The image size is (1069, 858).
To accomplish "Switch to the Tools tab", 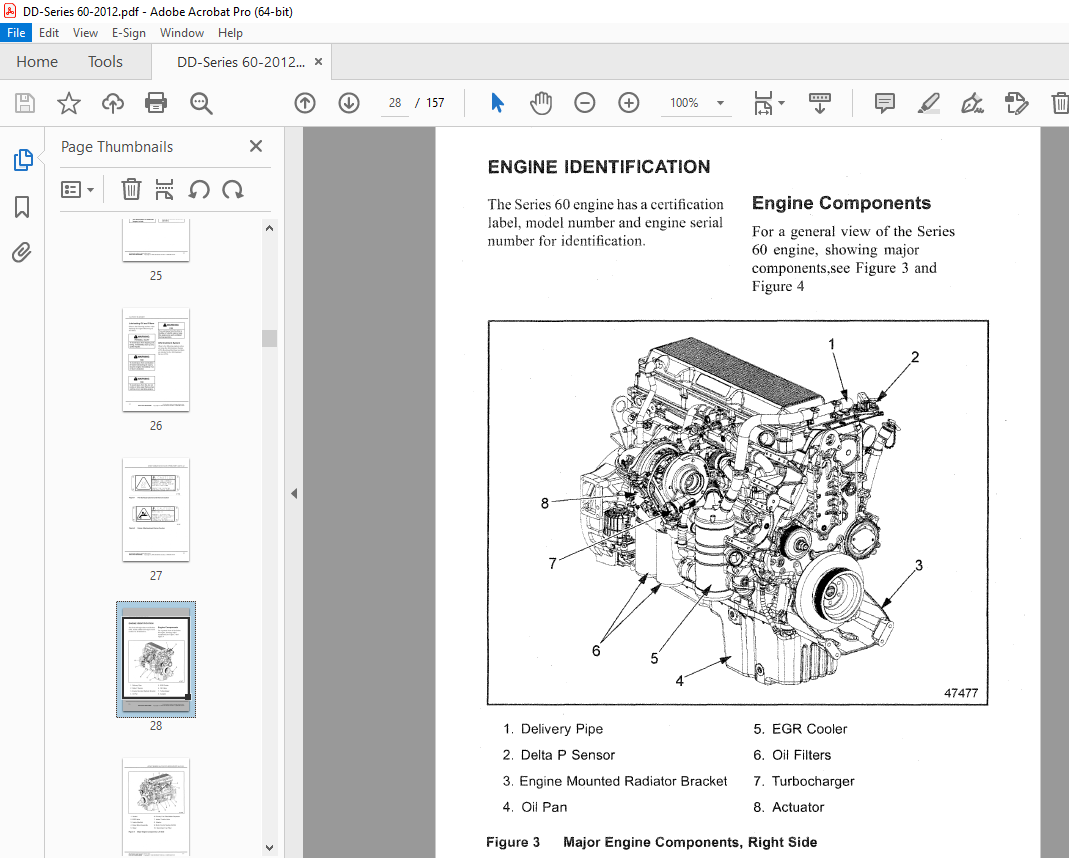I will (x=105, y=62).
